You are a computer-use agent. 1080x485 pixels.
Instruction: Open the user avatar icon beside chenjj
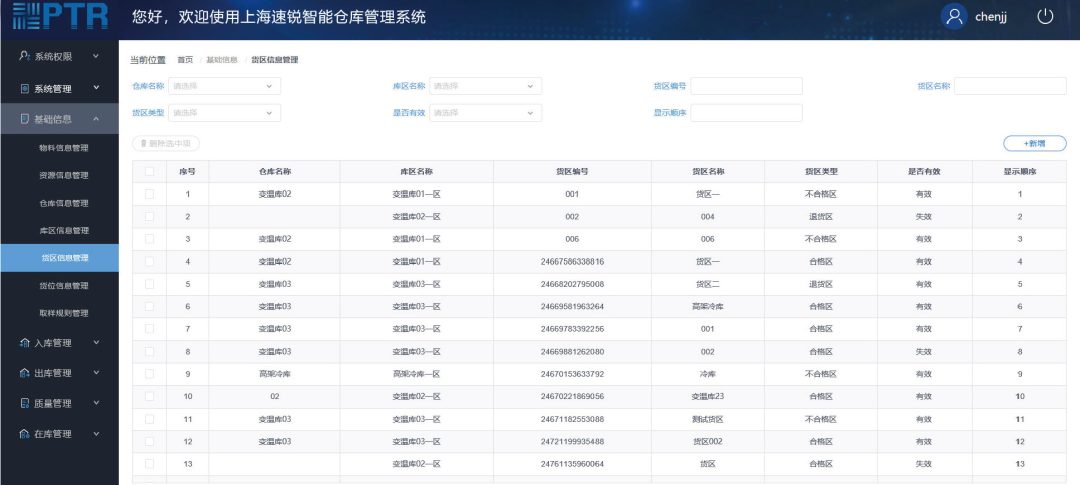(954, 17)
